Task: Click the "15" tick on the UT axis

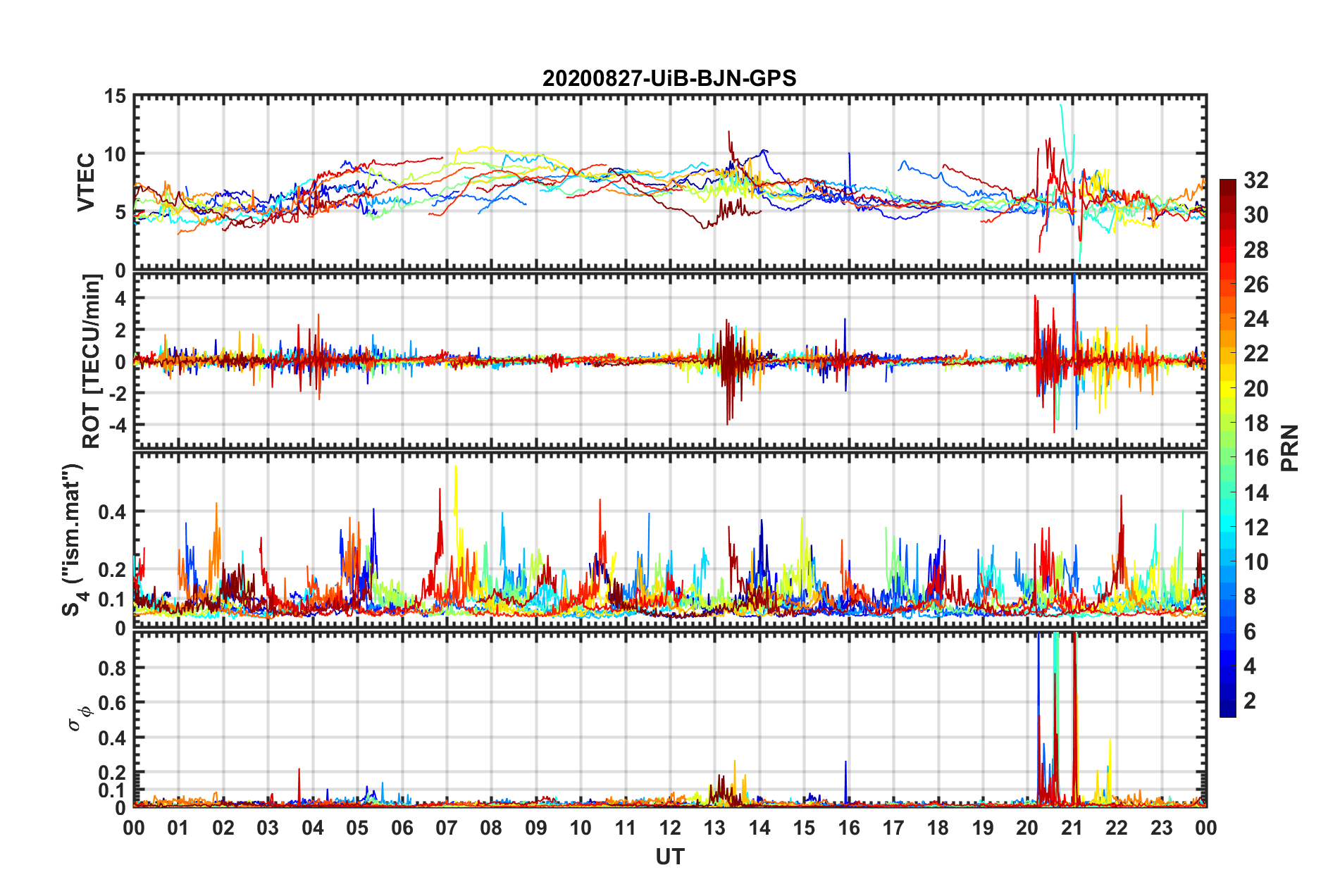Action: 804,828
